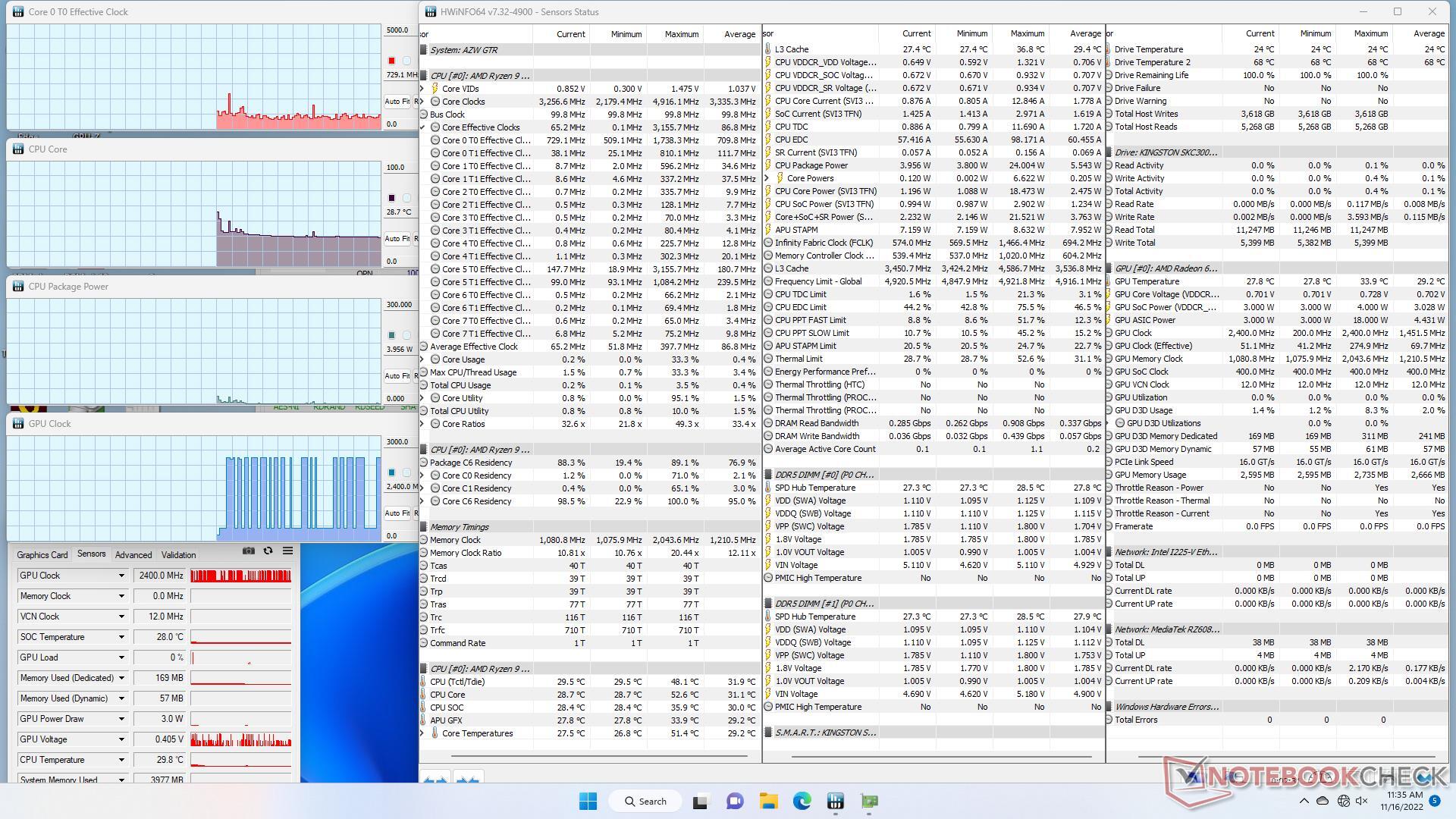Open the GPU-Z hamburger menu
Screen dimensions: 1456x819
tap(287, 551)
